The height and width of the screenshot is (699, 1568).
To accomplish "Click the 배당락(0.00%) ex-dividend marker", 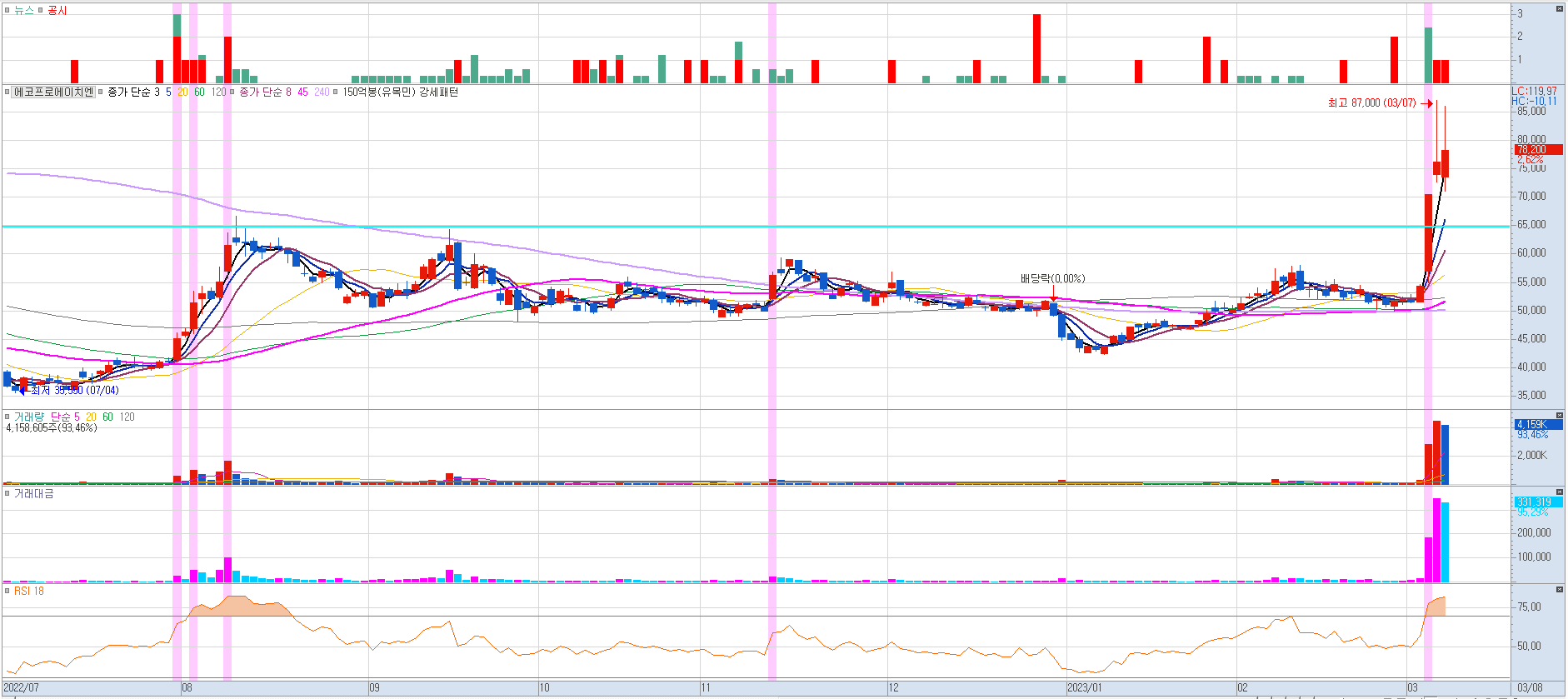I will (x=1052, y=278).
